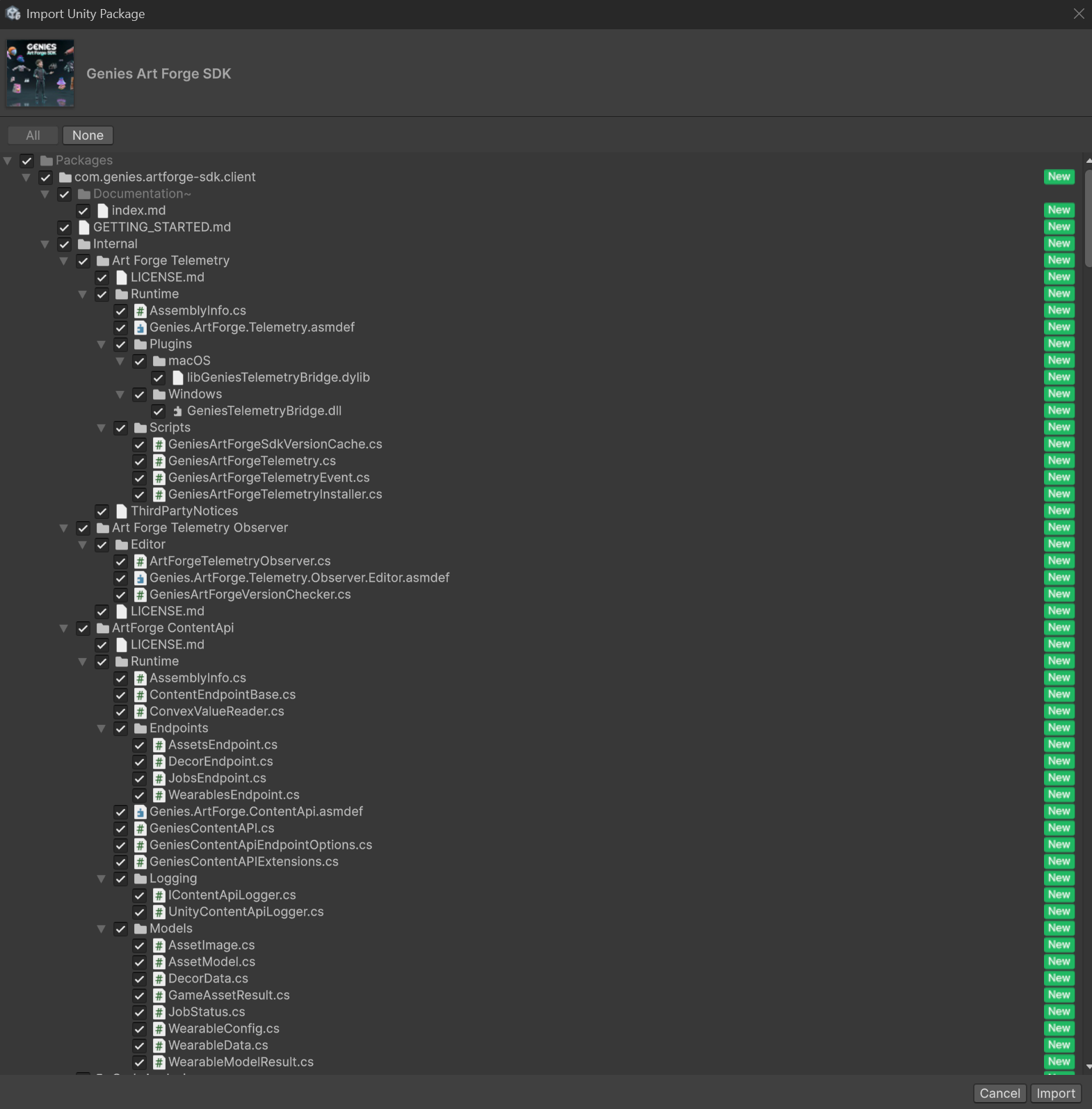
Task: Collapse the Models folder arrow
Action: coord(102,929)
